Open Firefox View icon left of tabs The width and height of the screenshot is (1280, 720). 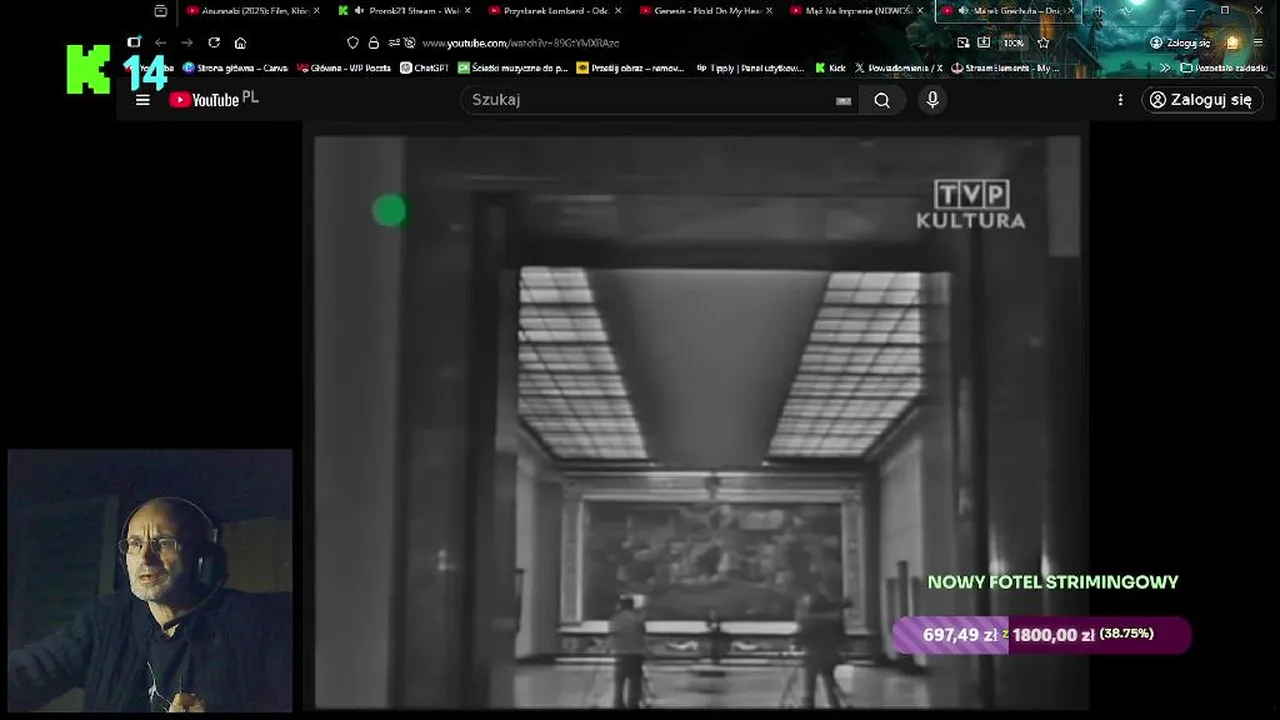pyautogui.click(x=161, y=11)
